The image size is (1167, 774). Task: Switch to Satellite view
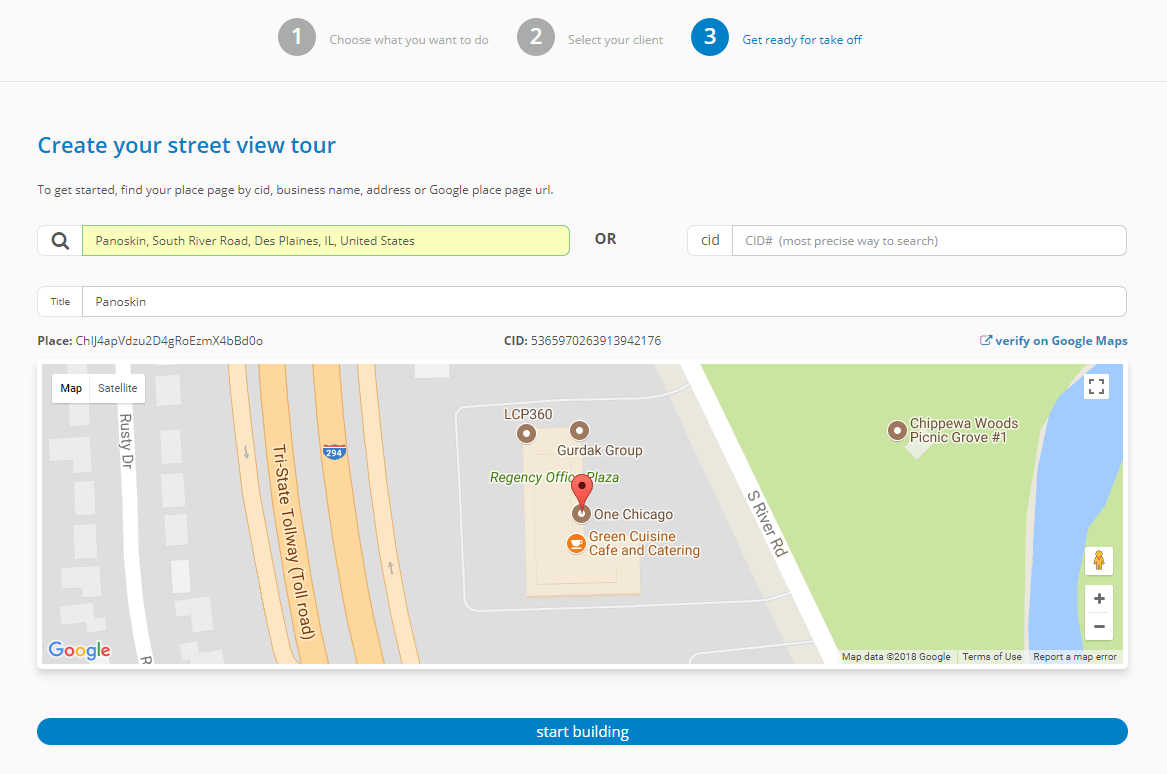(x=117, y=388)
